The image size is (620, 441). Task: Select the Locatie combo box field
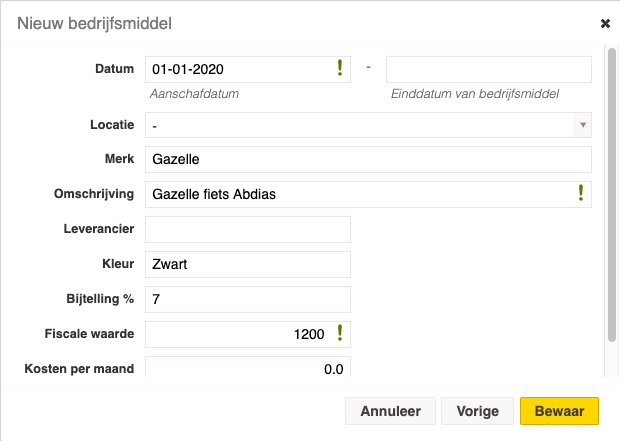point(368,125)
